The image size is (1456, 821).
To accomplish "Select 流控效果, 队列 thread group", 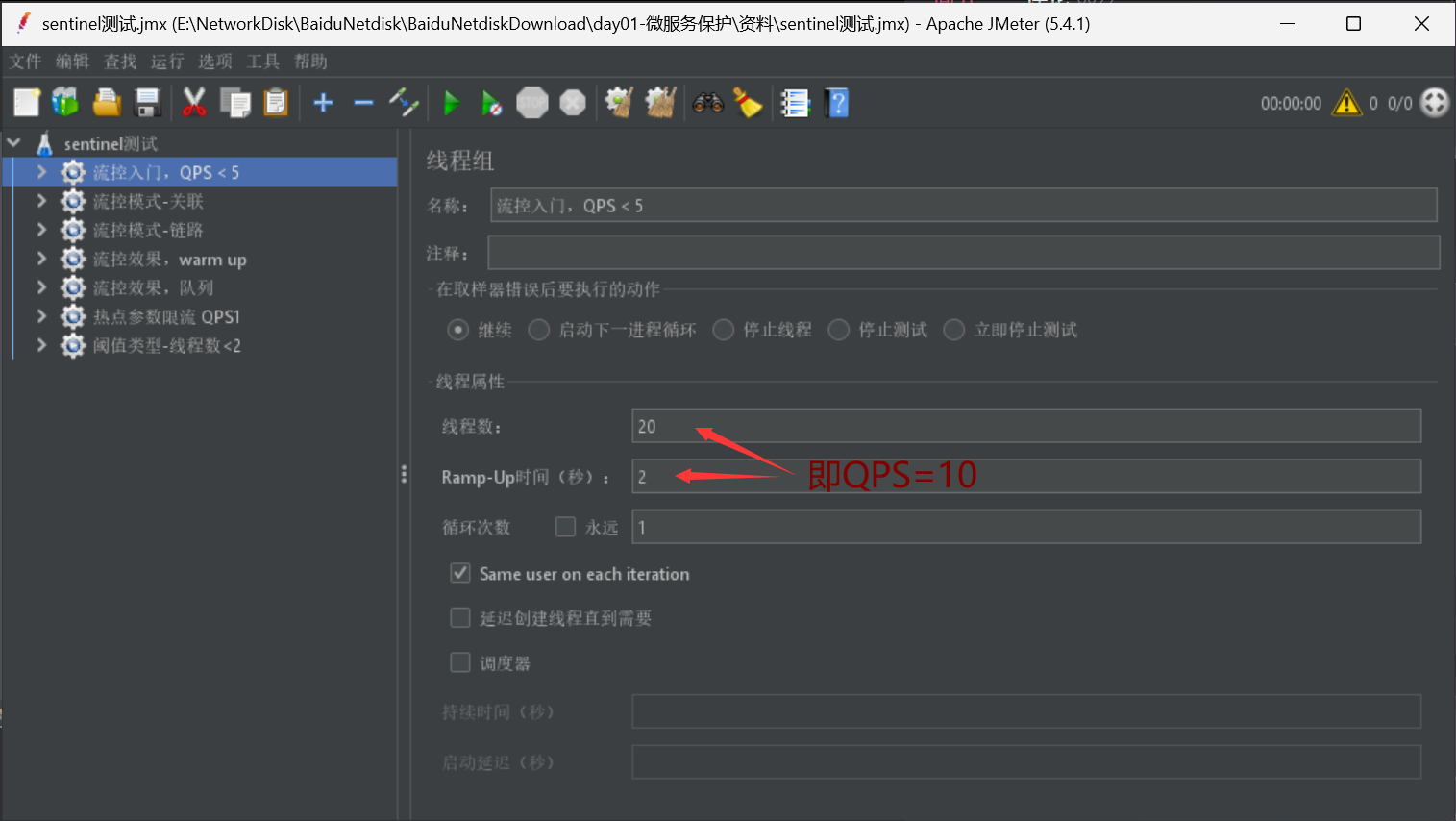I will point(153,287).
